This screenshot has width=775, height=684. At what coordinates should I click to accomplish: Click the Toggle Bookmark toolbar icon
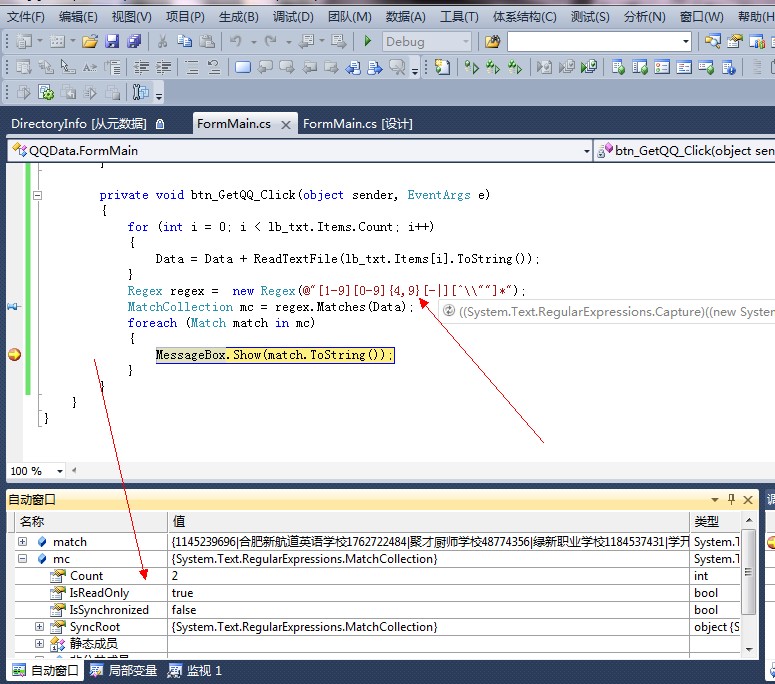click(x=243, y=67)
